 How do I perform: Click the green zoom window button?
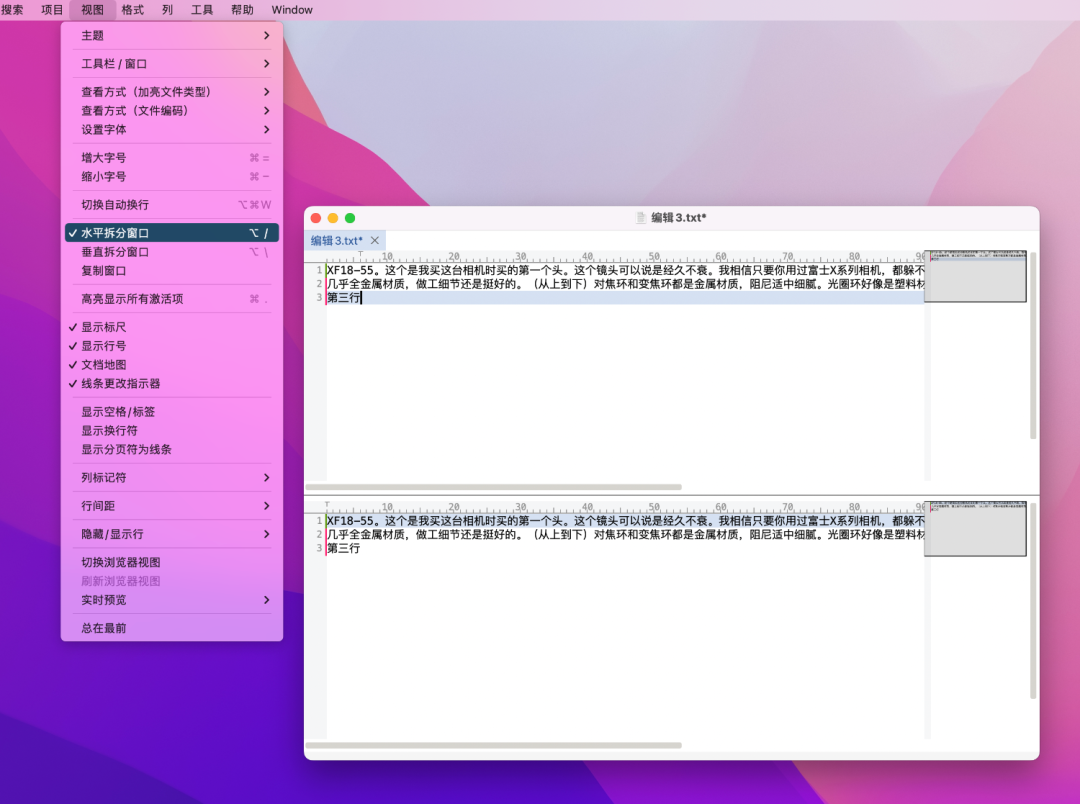coord(350,218)
